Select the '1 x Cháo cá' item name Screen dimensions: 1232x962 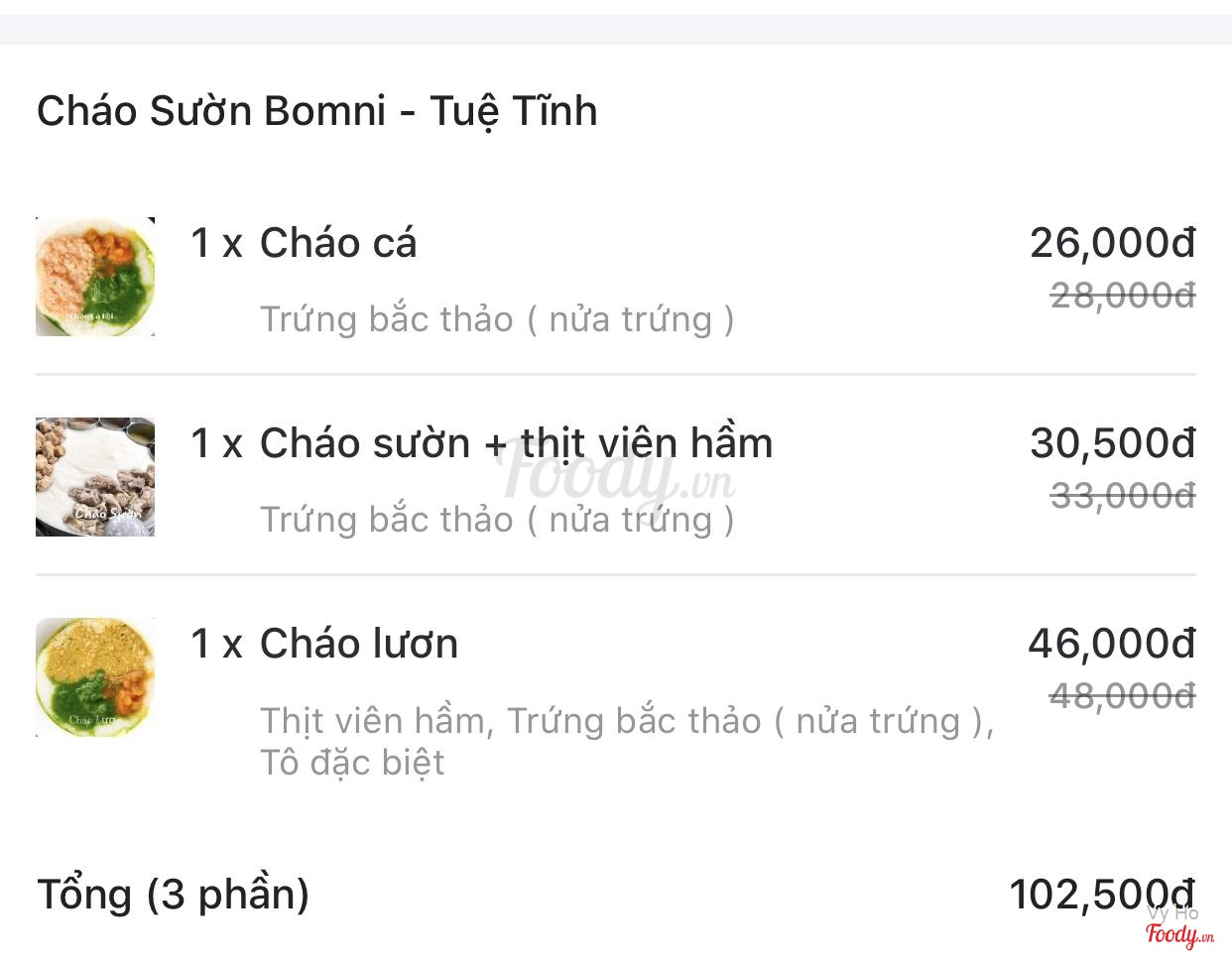[x=304, y=243]
